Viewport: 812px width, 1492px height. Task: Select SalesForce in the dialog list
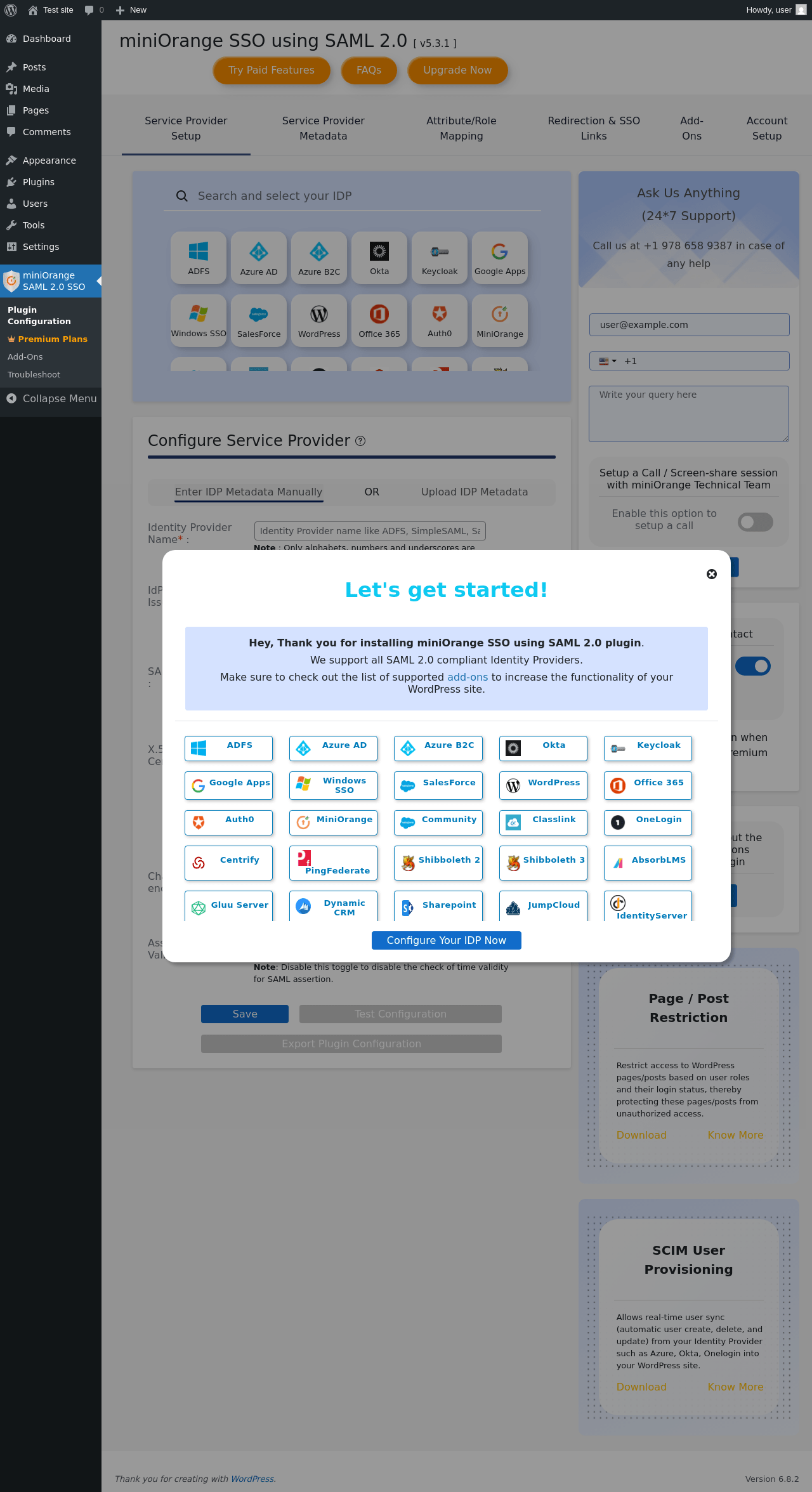point(438,785)
